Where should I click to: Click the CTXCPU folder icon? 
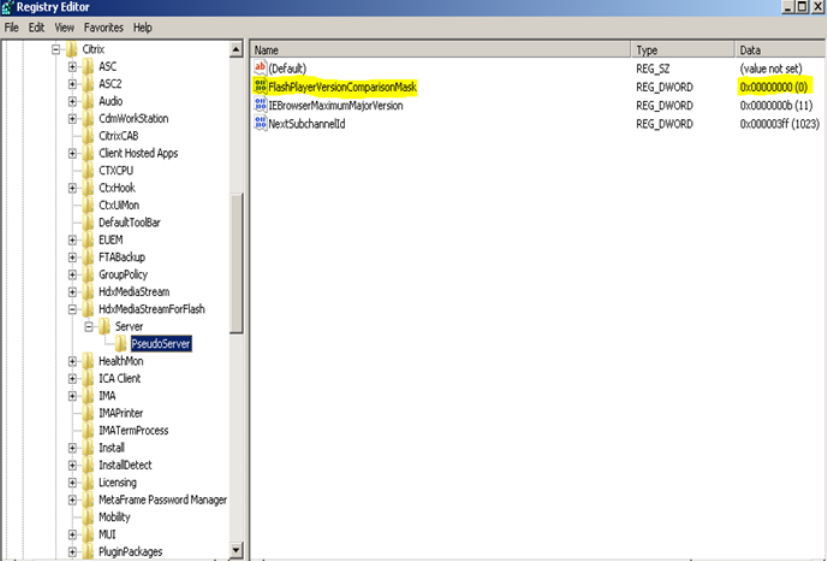(88, 171)
